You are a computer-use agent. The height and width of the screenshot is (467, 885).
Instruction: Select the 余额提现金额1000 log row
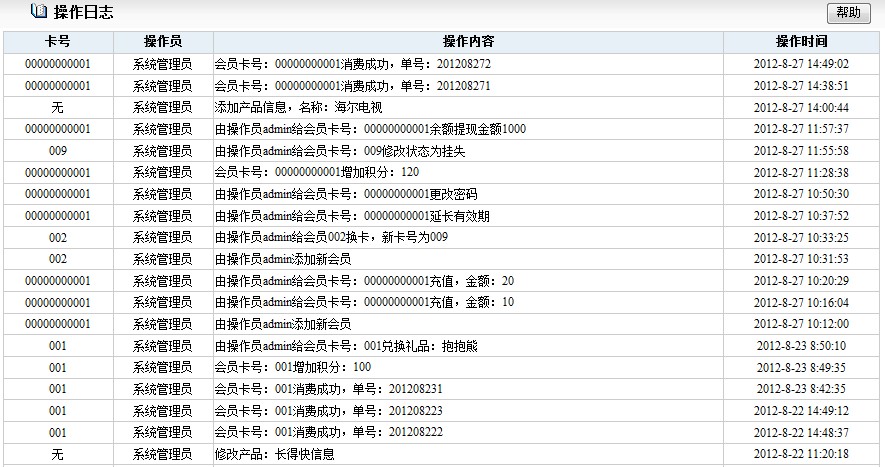coord(370,129)
